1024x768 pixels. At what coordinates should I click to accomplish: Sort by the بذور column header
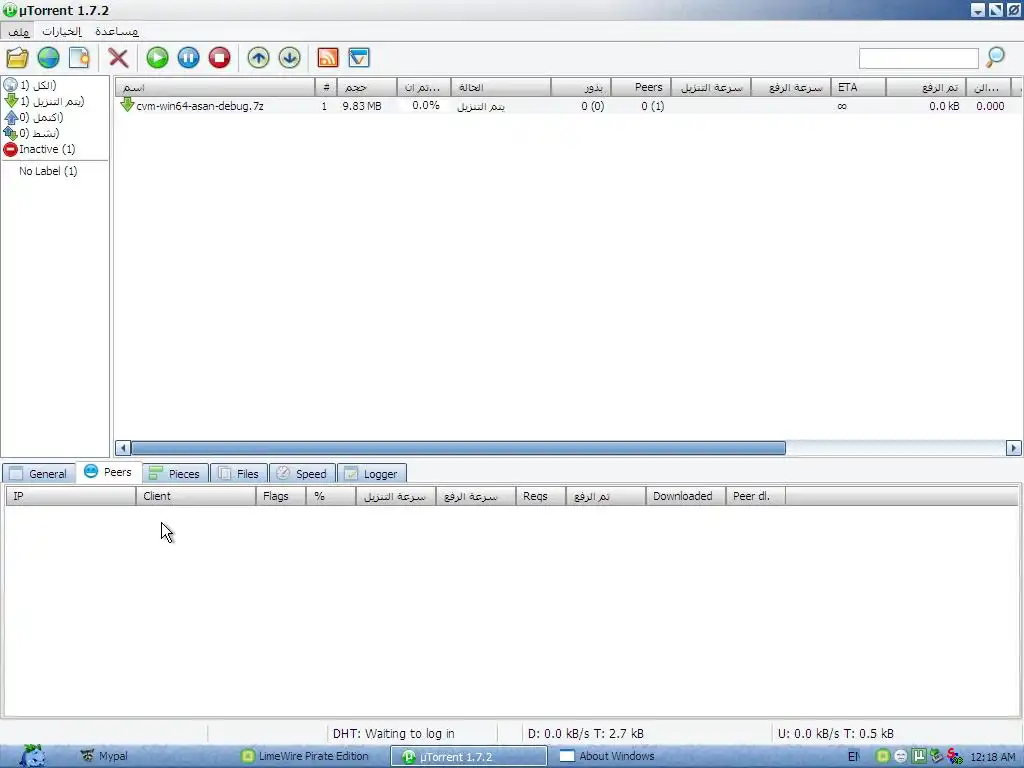581,88
